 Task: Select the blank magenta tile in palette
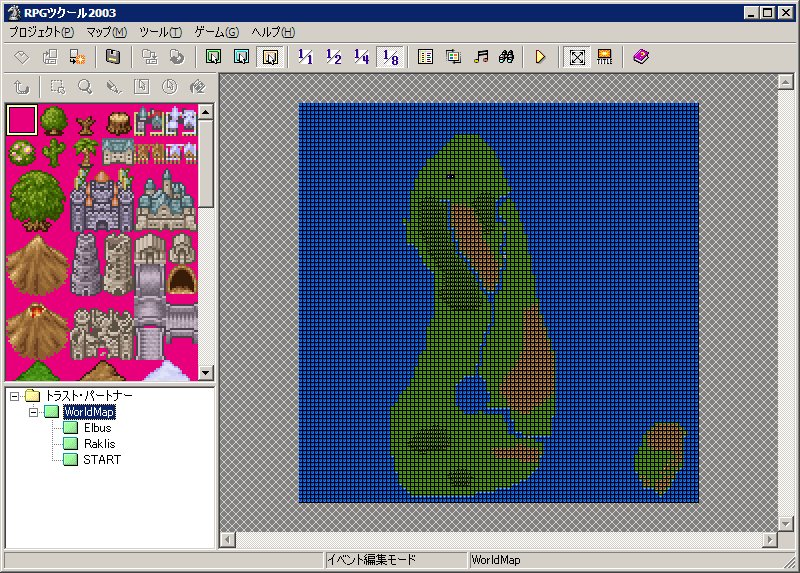[22, 120]
